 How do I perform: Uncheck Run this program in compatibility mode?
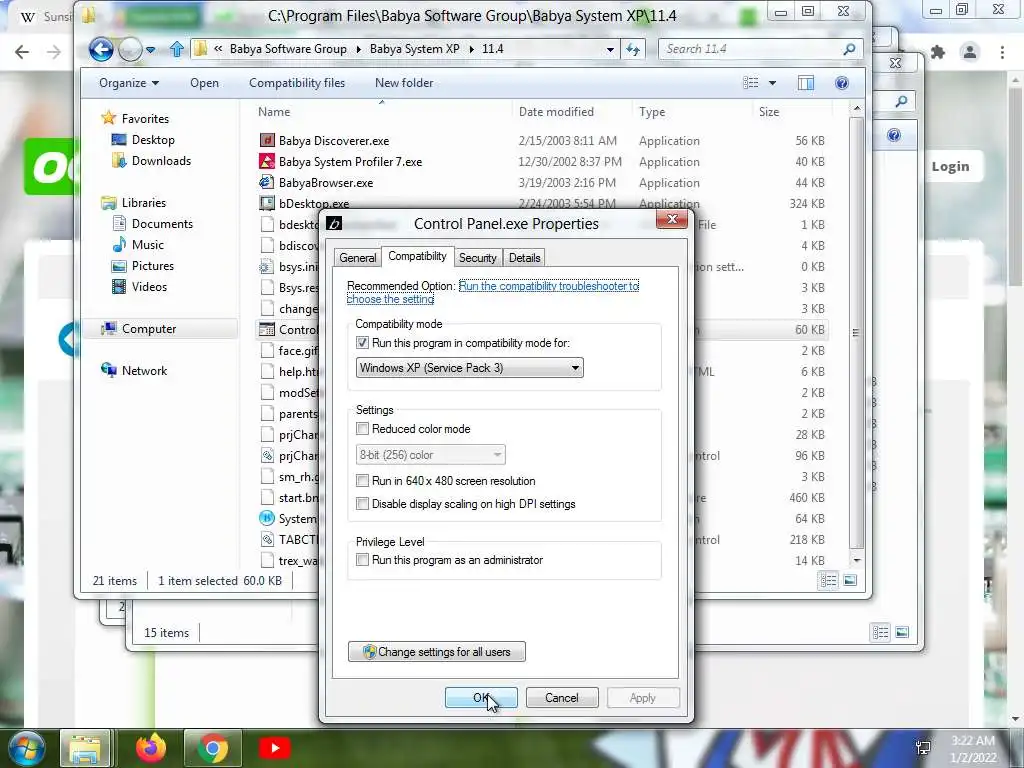click(x=362, y=343)
